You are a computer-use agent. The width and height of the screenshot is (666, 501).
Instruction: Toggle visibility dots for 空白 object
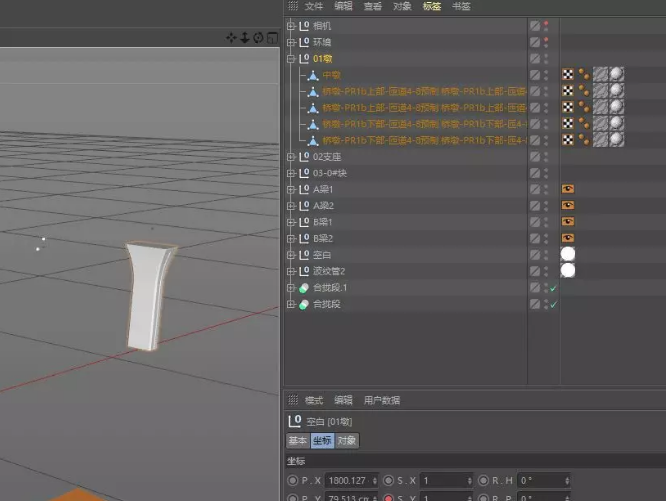[546, 255]
